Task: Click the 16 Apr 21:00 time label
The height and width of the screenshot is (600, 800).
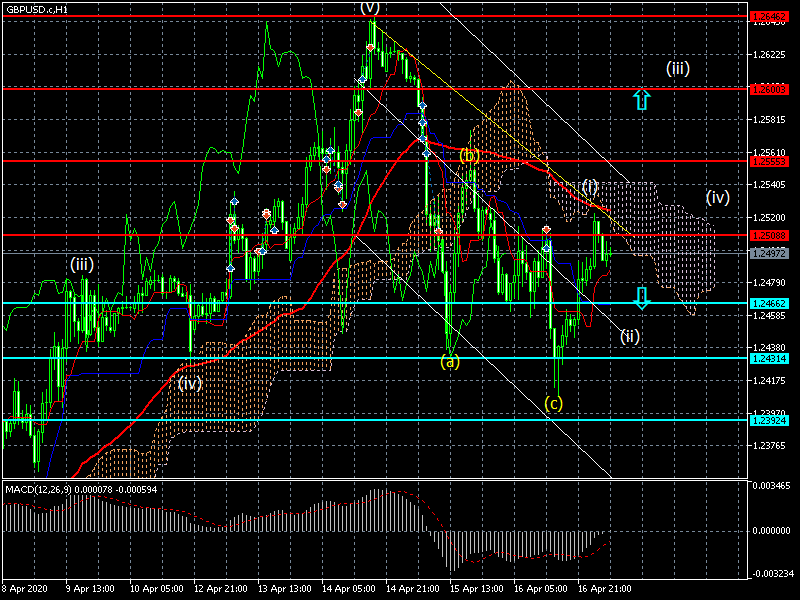Action: 605,588
